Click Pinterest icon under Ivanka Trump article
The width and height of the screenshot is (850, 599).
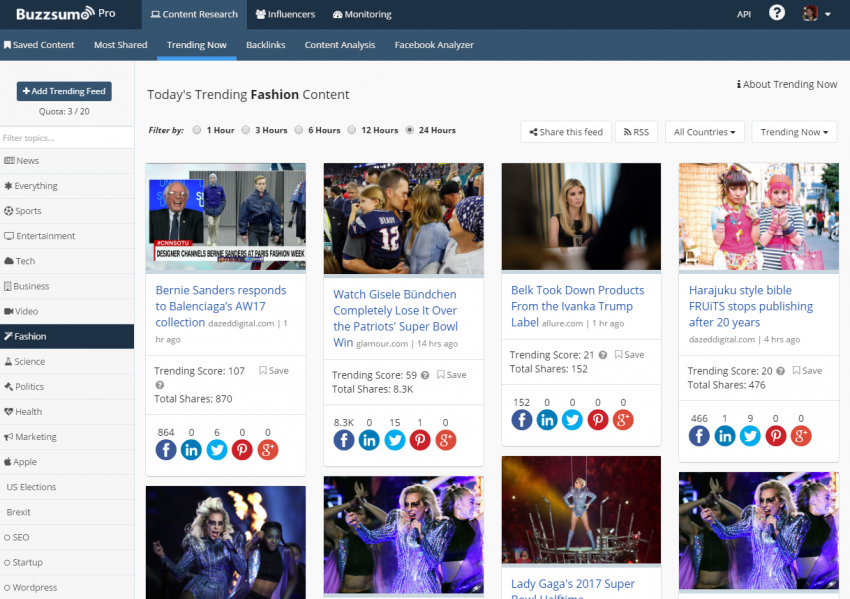598,420
